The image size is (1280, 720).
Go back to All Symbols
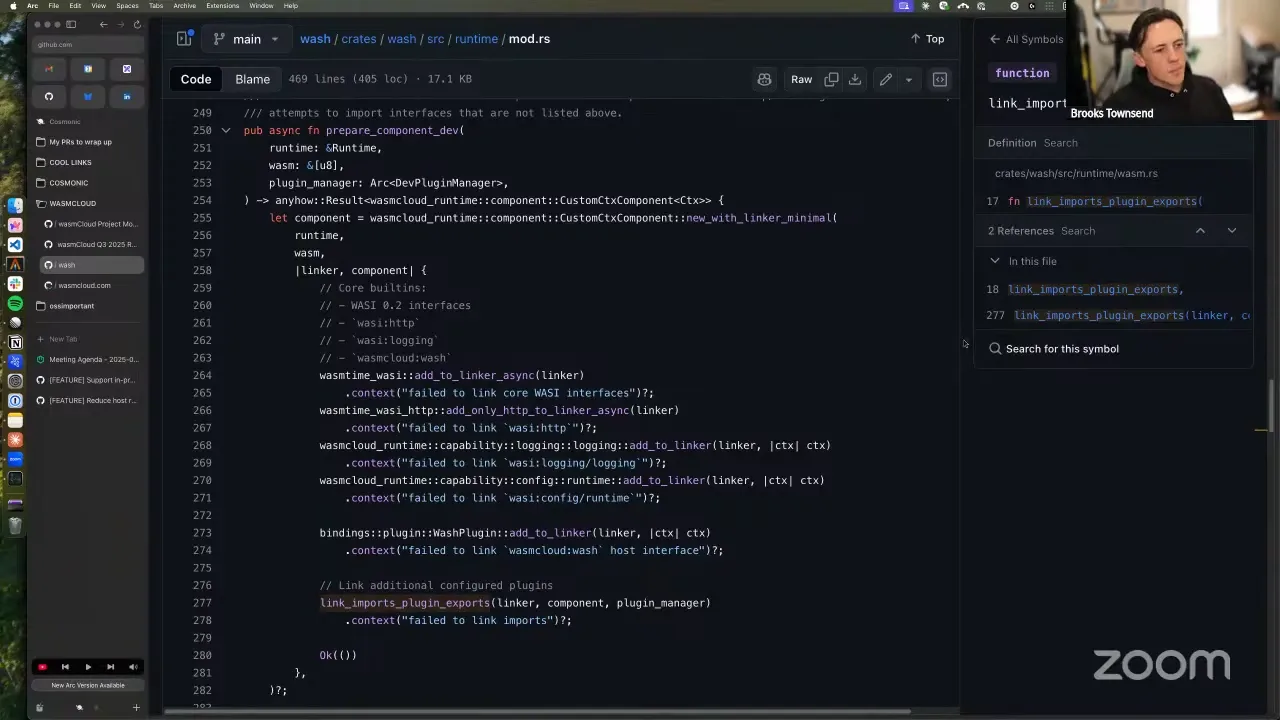tap(1026, 39)
